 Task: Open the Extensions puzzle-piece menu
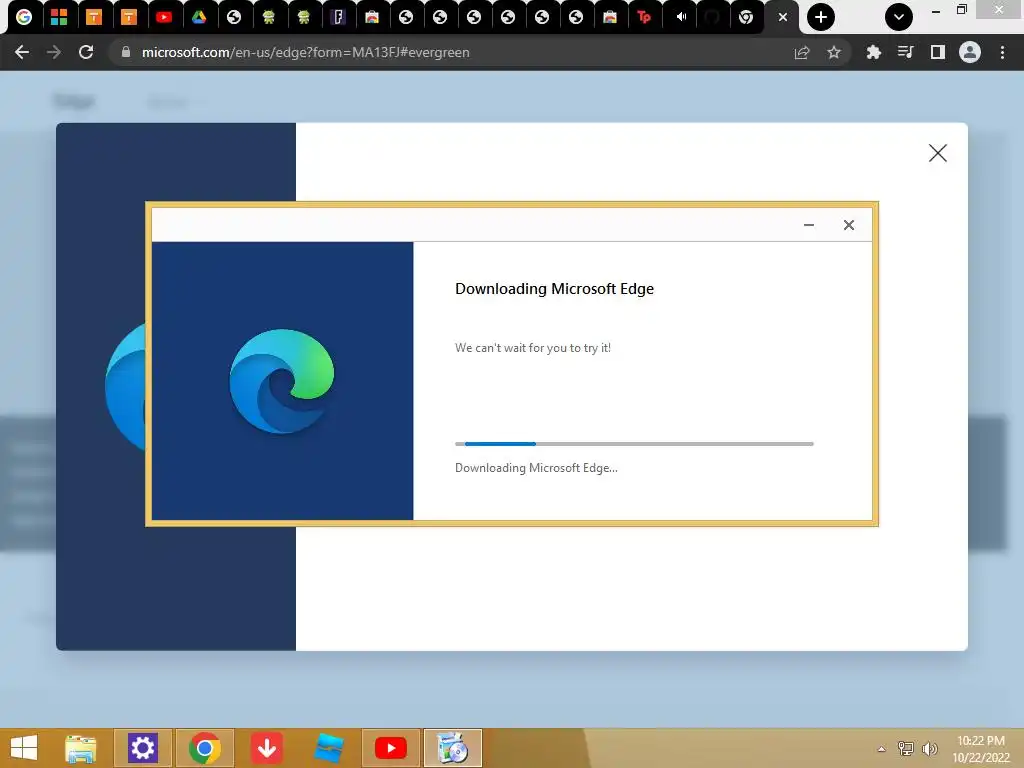tap(873, 52)
